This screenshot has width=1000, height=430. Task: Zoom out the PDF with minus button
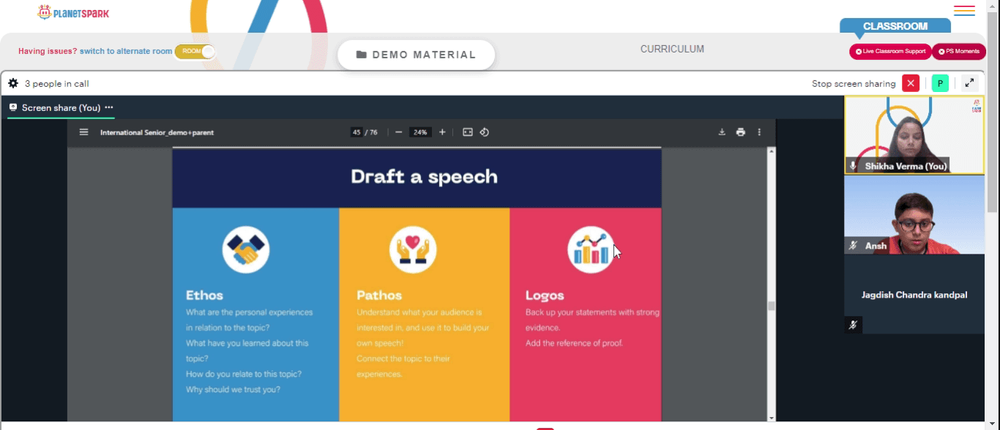click(x=399, y=132)
